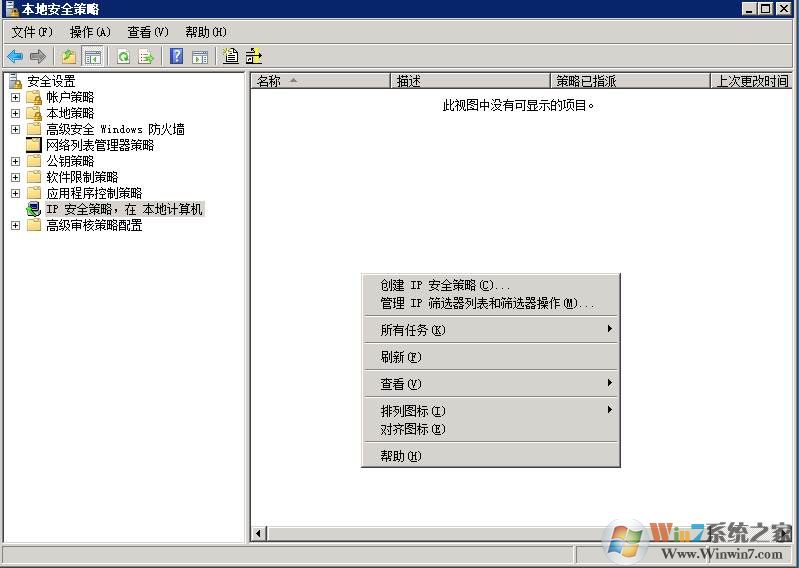799x568 pixels.
Task: Select 软件限制策略 tree label
Action: [82, 177]
